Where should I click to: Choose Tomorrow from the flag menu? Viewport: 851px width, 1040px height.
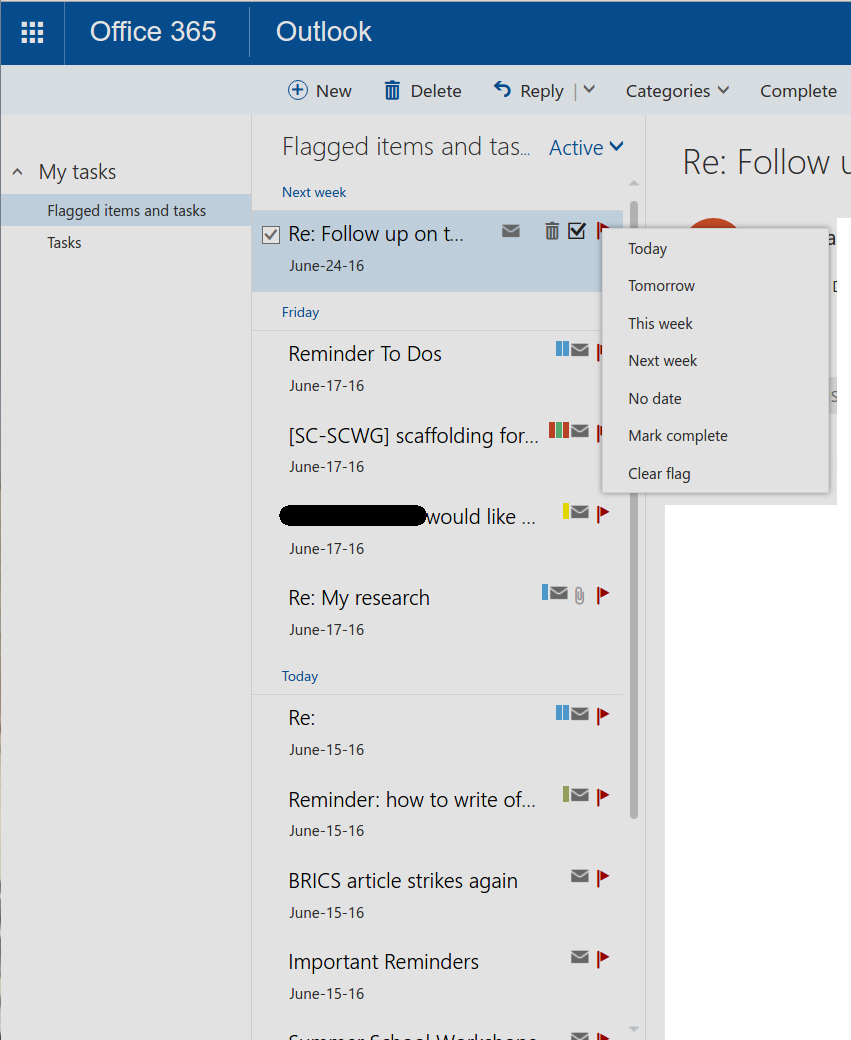pos(715,286)
